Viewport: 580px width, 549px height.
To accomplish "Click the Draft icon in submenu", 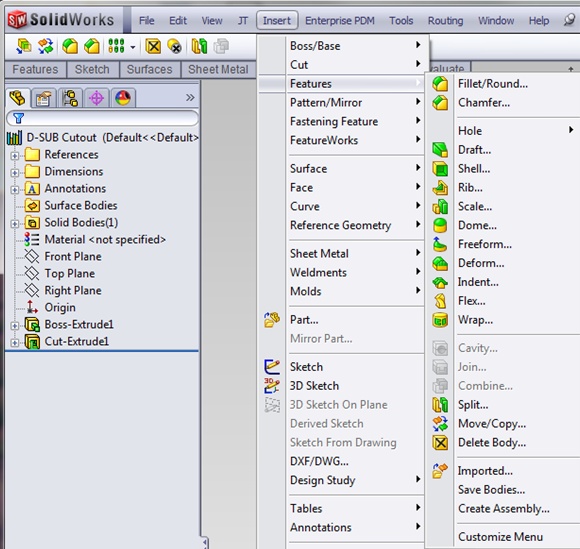I will point(440,150).
